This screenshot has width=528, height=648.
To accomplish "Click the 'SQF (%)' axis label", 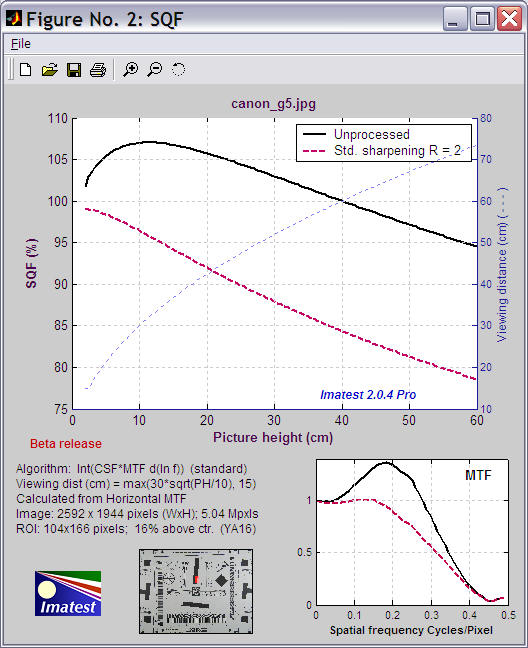I will coord(31,263).
